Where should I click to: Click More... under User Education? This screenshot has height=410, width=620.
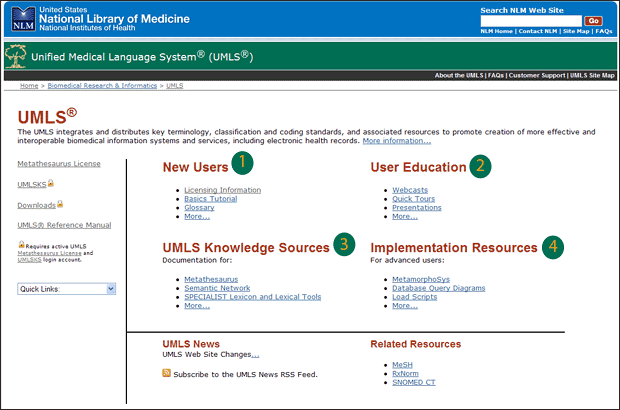[x=405, y=216]
